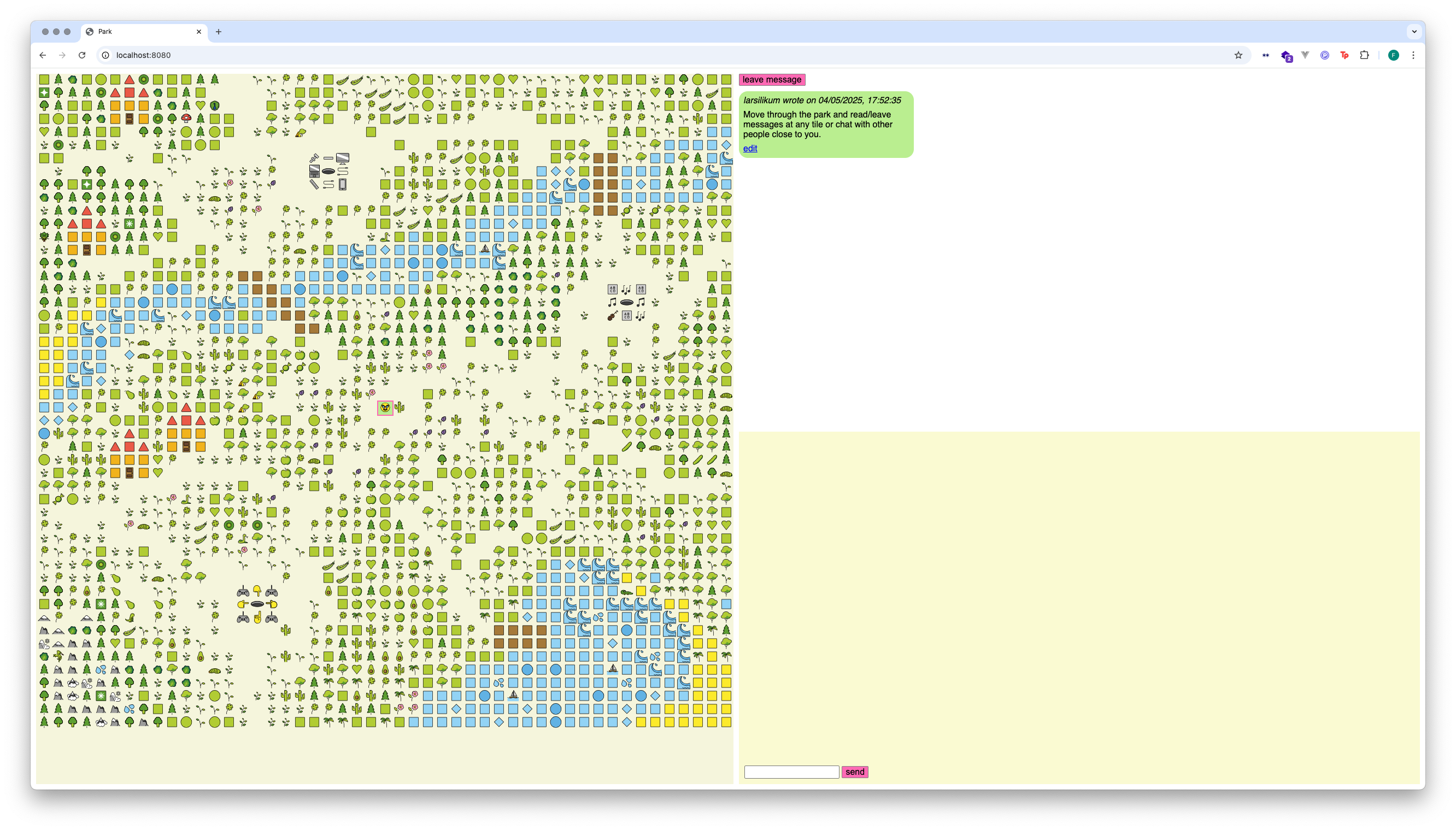Click the satellite tile near the tech cluster
Viewport: 1456px width, 830px height.
coord(315,158)
